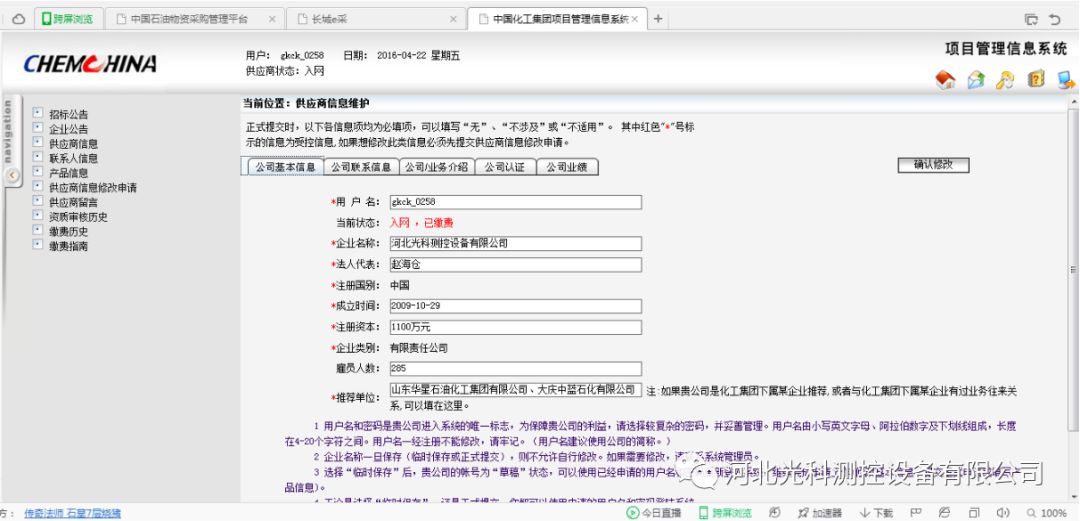Click the 成立时间 date field
This screenshot has width=1080, height=521.
[x=515, y=306]
